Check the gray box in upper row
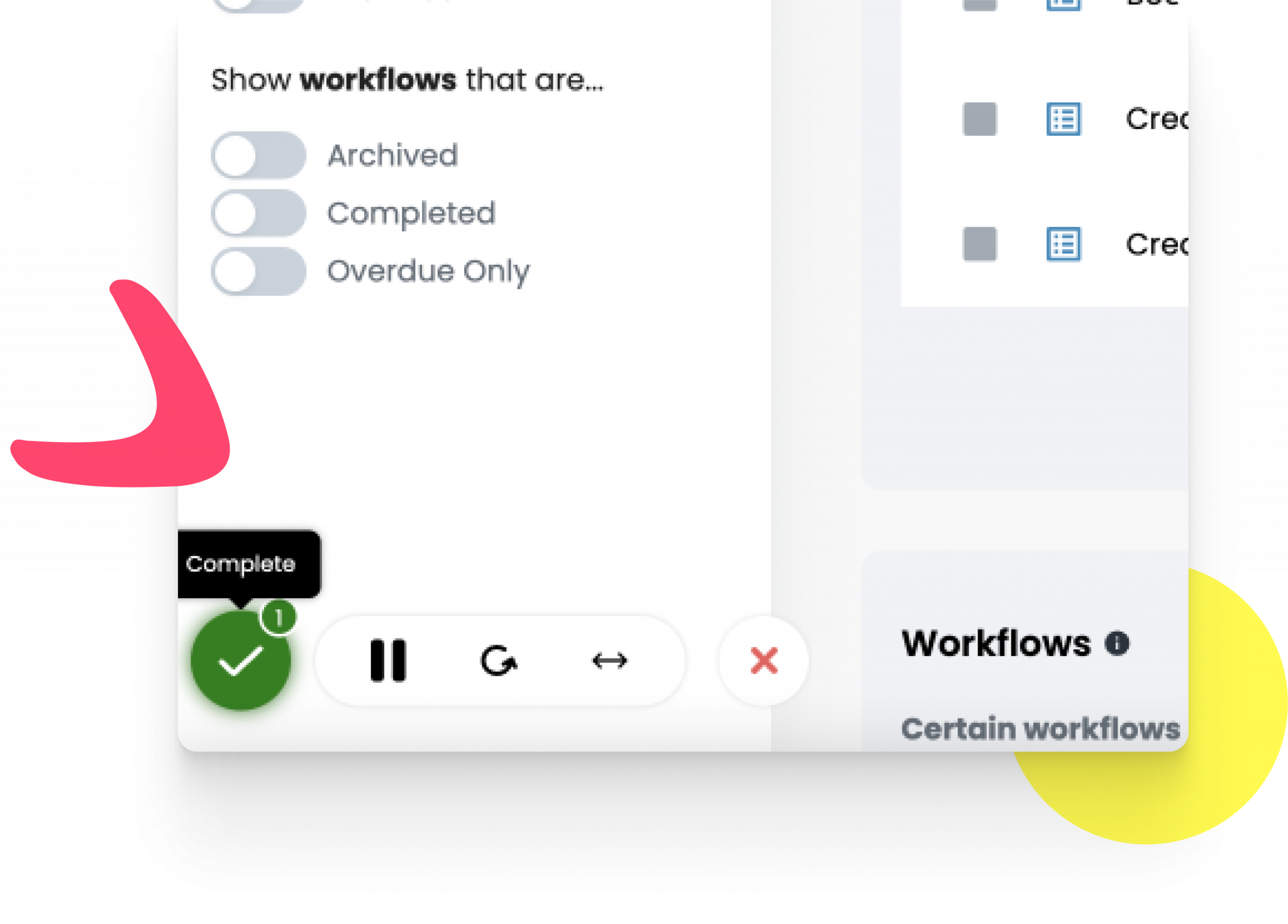Viewport: 1288px width, 924px height. [980, 119]
